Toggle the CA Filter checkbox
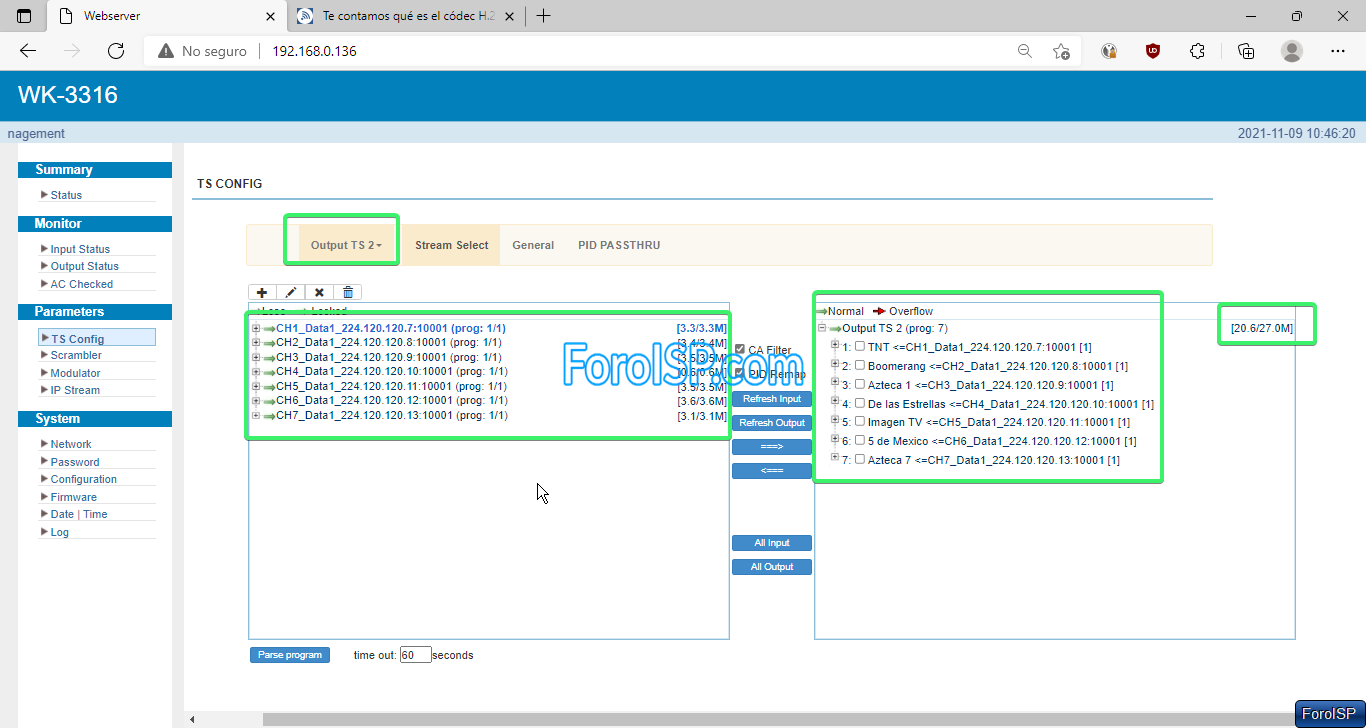The height and width of the screenshot is (728, 1366). tap(740, 350)
